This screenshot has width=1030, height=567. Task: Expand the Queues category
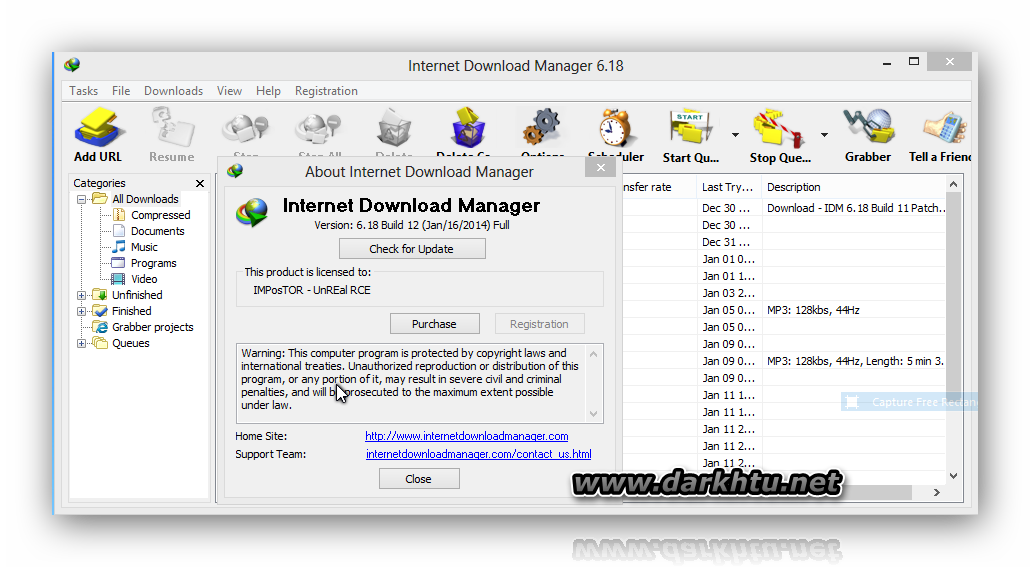(81, 343)
